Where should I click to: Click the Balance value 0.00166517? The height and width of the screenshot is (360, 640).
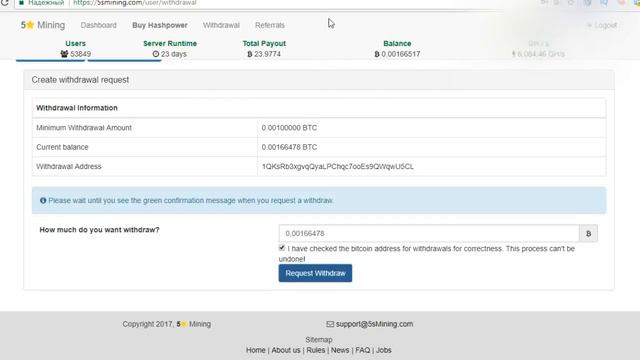pos(400,54)
